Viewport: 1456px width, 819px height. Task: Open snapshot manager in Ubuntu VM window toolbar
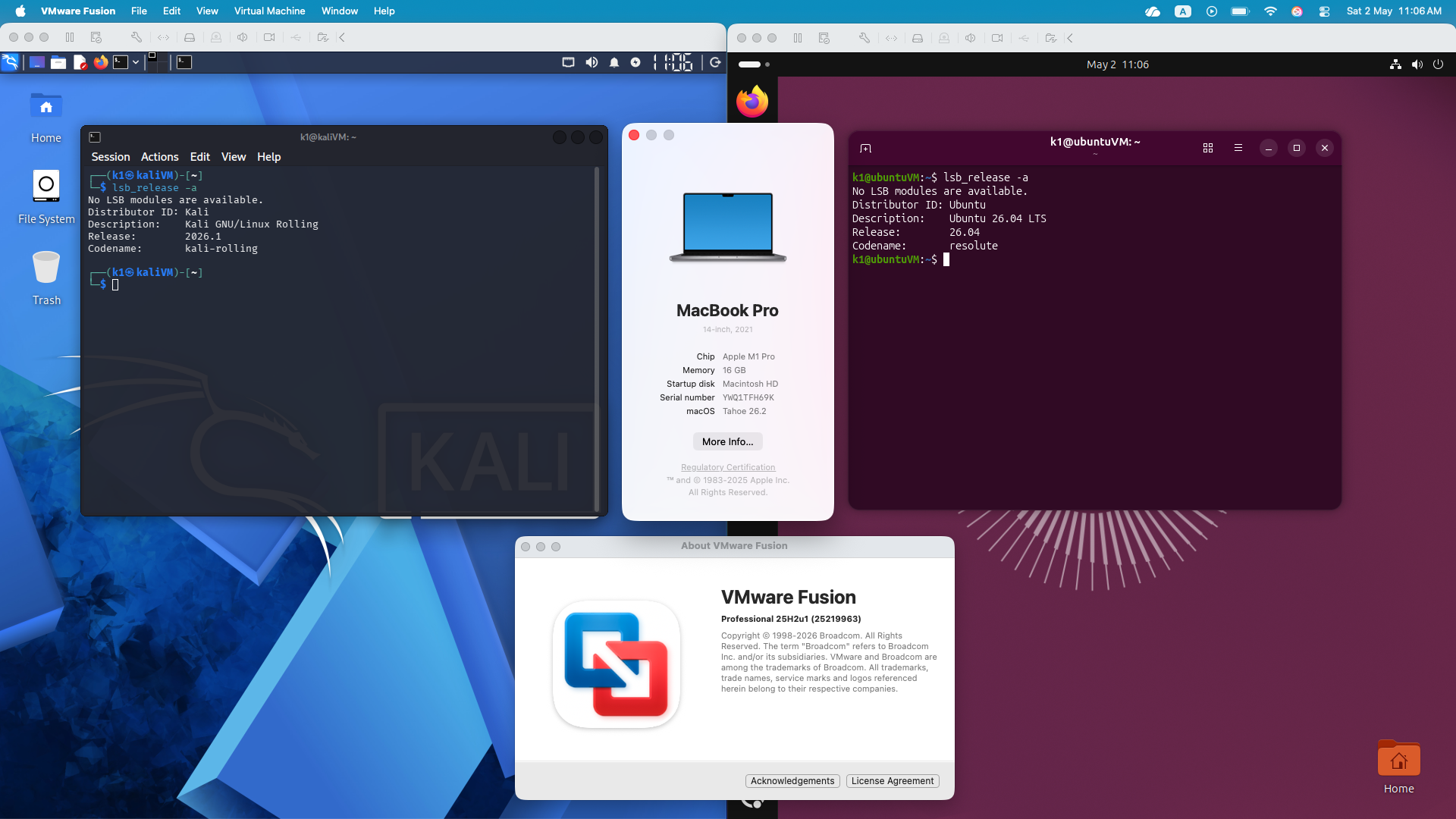click(x=824, y=38)
